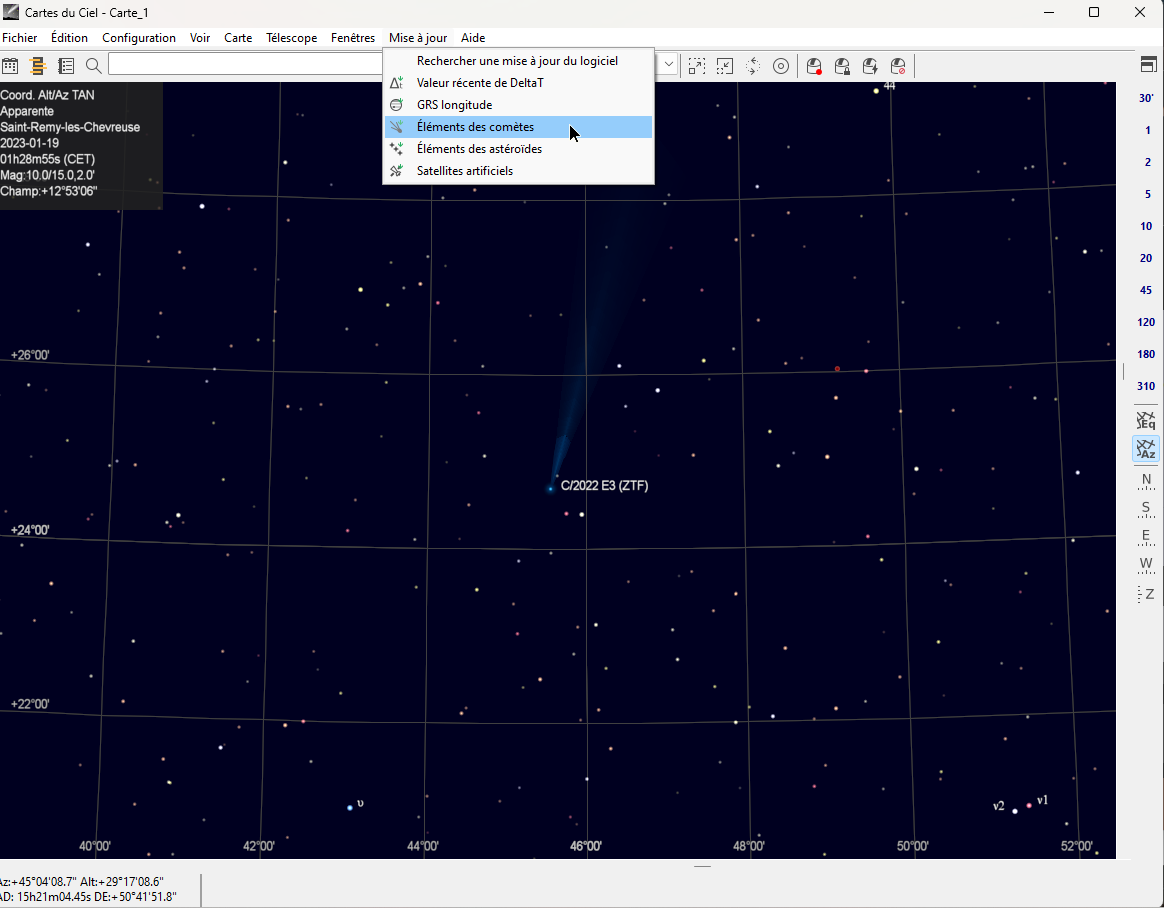Click the telescope dome icon with lightning bolt

(870, 66)
